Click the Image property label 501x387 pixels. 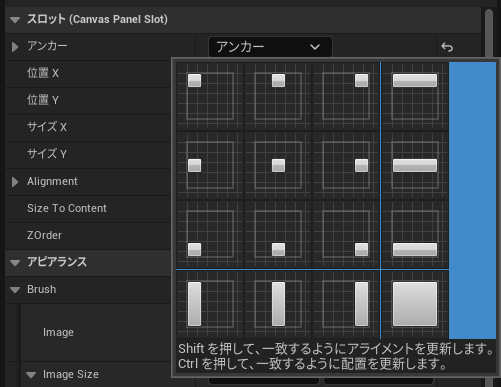coord(58,332)
